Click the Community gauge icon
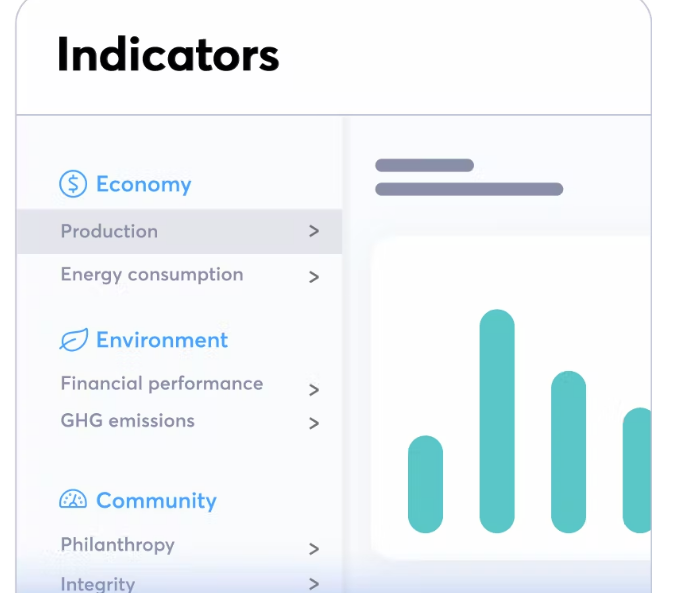 point(73,499)
